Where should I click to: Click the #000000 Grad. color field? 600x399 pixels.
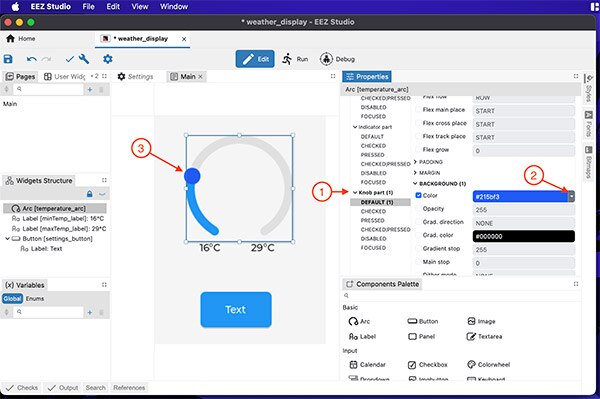coord(524,236)
